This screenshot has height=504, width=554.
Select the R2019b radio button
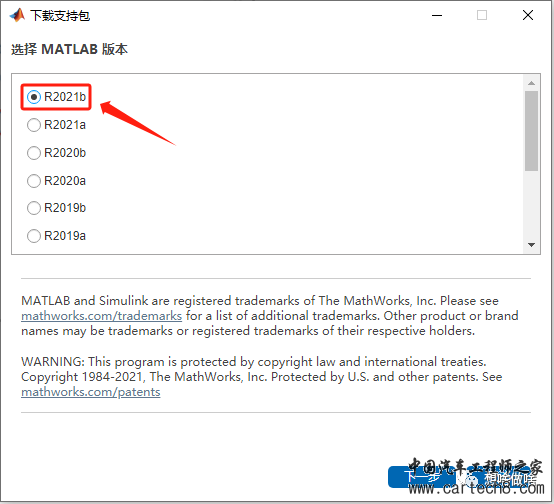point(34,208)
